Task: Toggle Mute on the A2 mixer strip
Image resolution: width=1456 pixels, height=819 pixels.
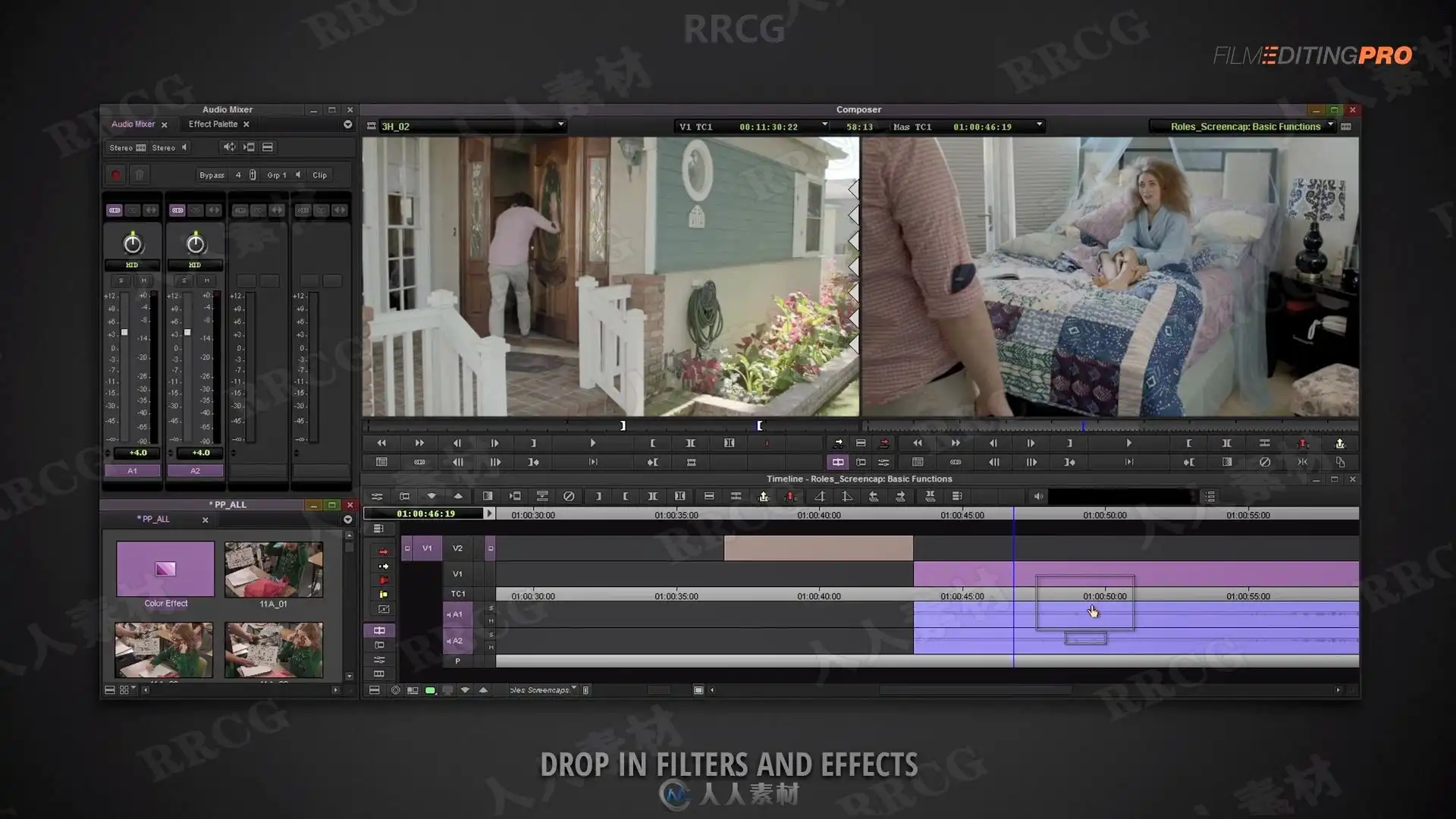Action: 206,281
